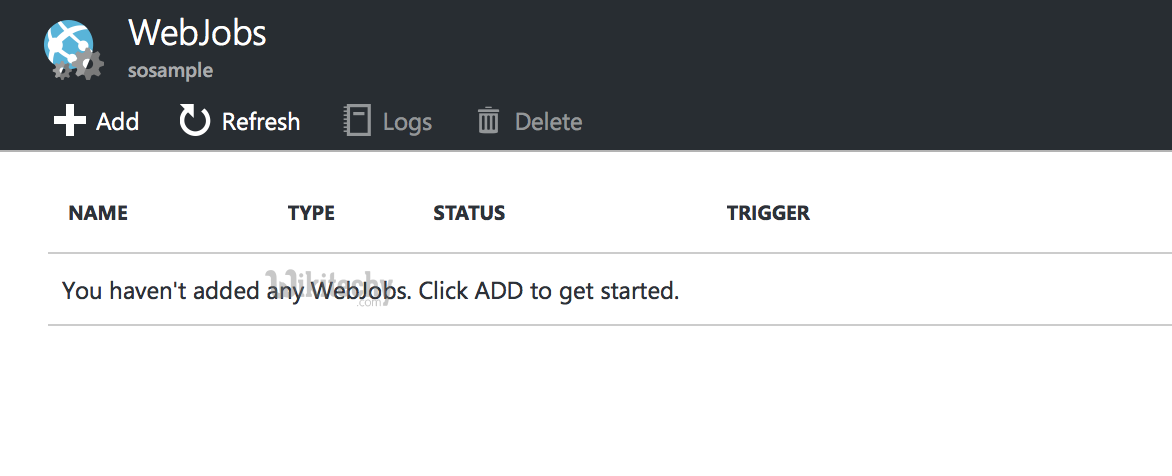Click the blank white area below the table
The image size is (1172, 476).
(x=600, y=400)
